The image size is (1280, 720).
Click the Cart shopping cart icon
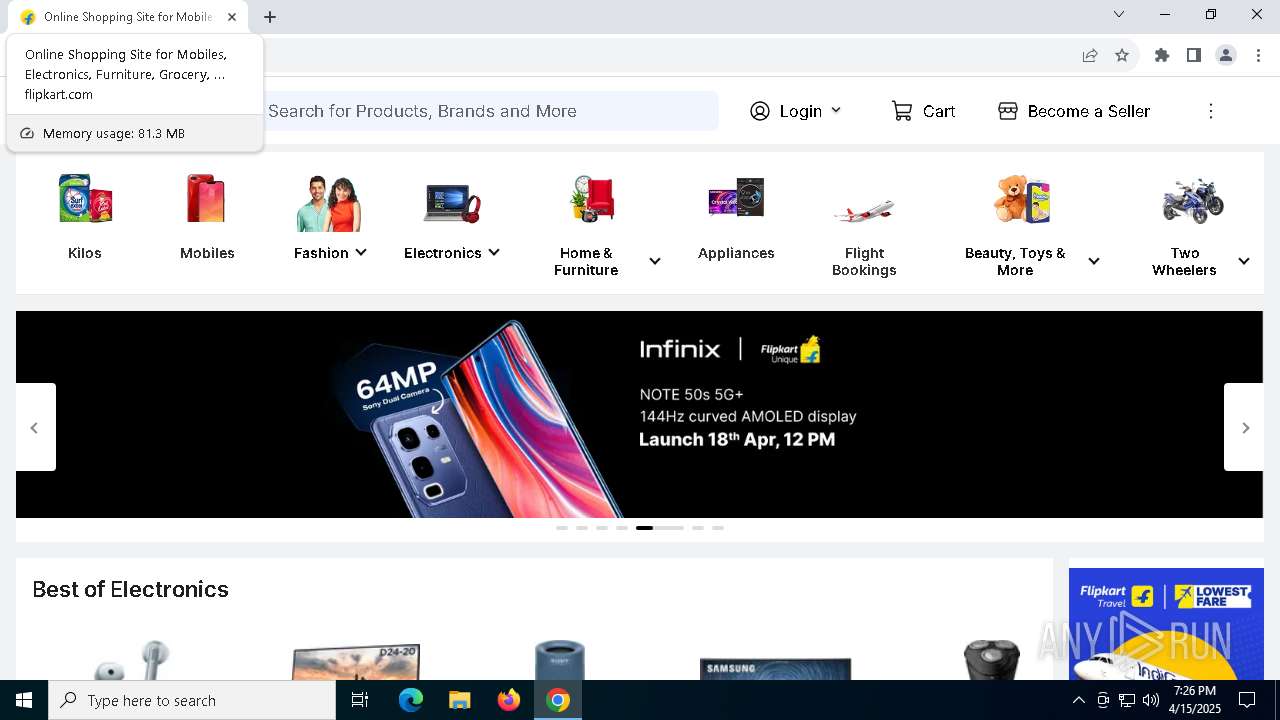[x=902, y=111]
